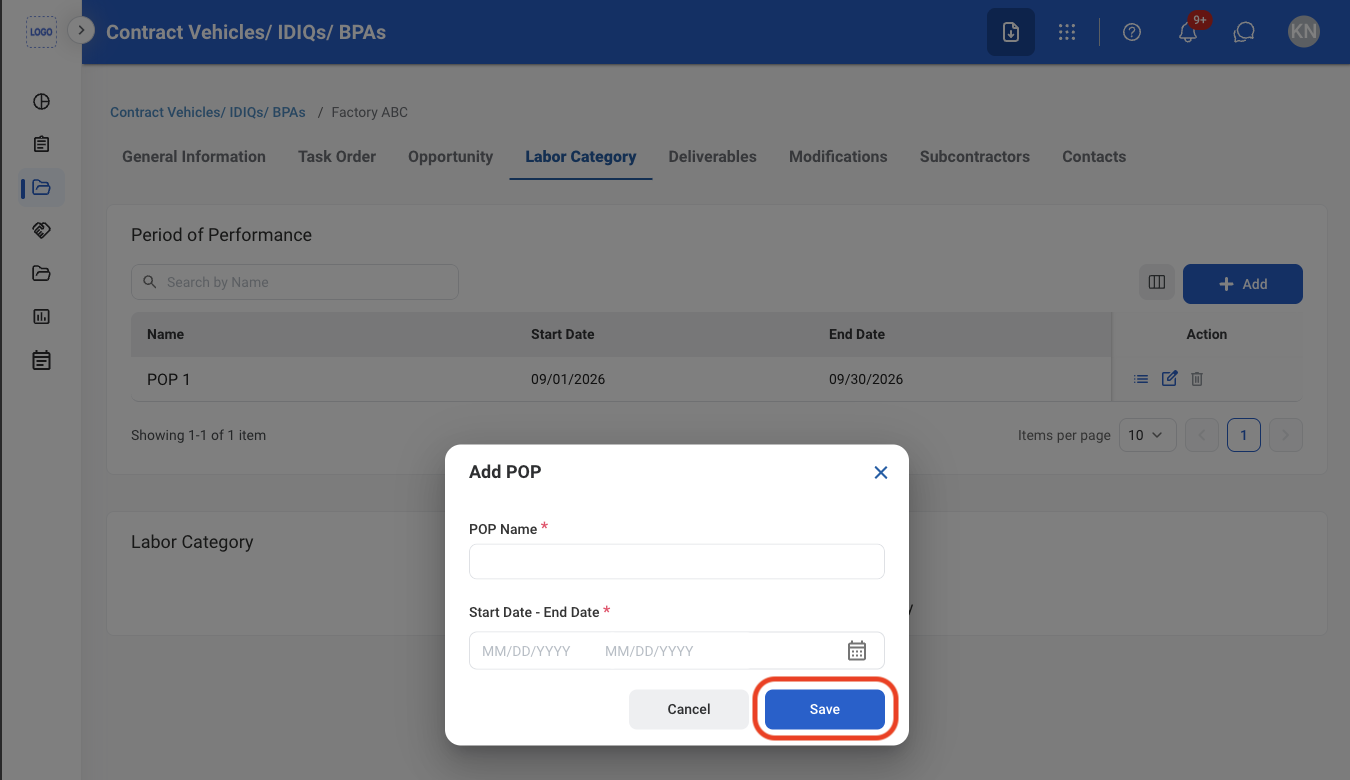Click the LOGO icon in the sidebar
This screenshot has width=1350, height=780.
pyautogui.click(x=41, y=32)
